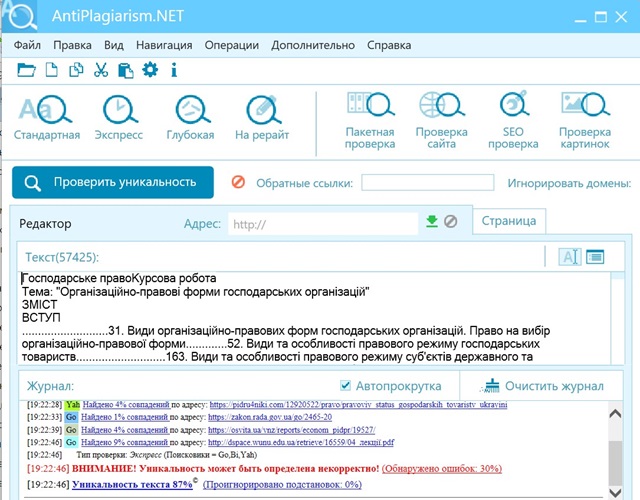The width and height of the screenshot is (640, 500).
Task: Click inside the text editor area
Action: 314,318
